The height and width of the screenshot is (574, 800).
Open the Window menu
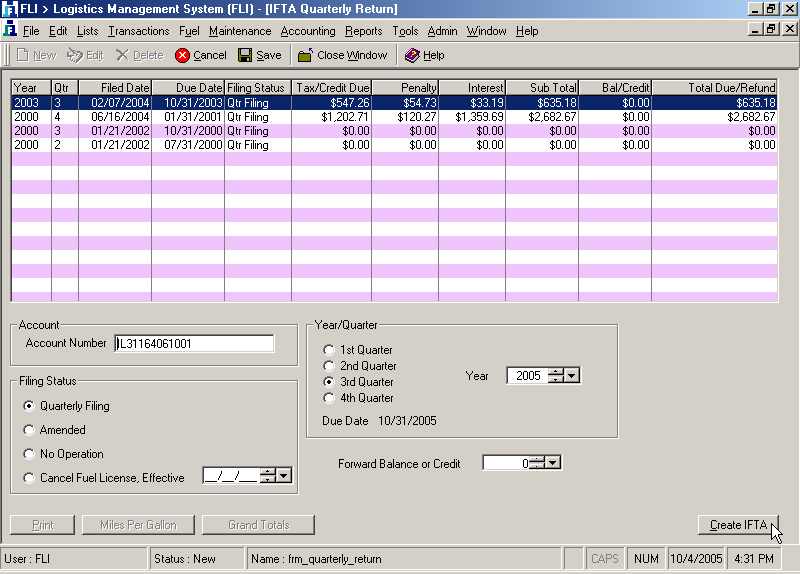click(486, 31)
